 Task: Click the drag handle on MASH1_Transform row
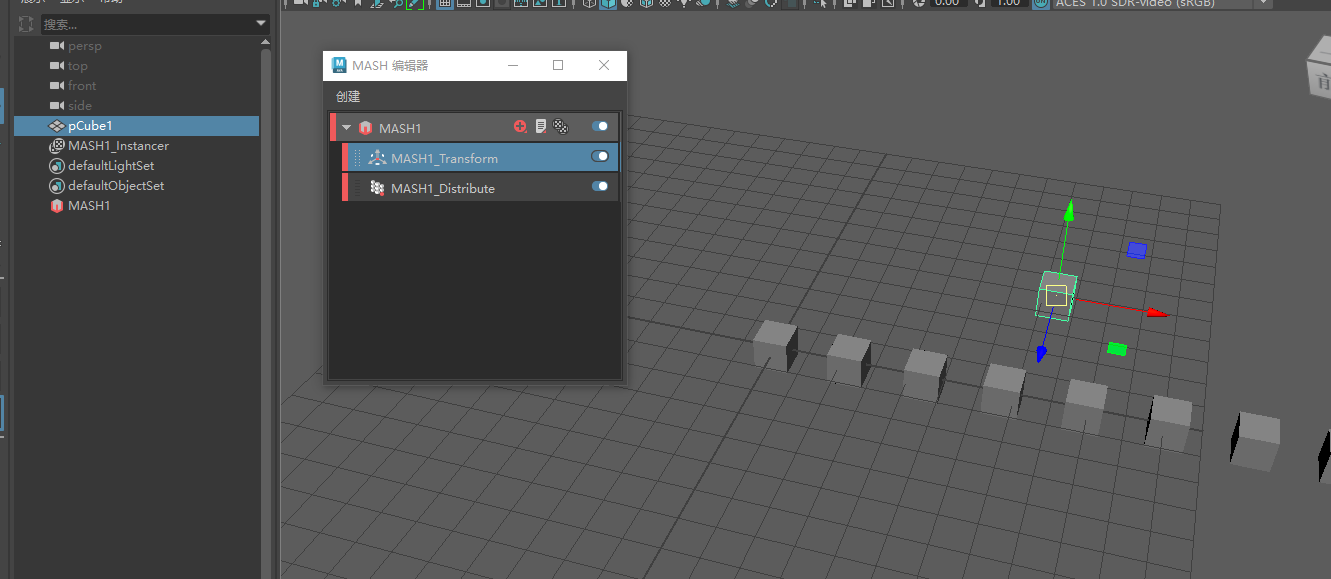[x=358, y=158]
